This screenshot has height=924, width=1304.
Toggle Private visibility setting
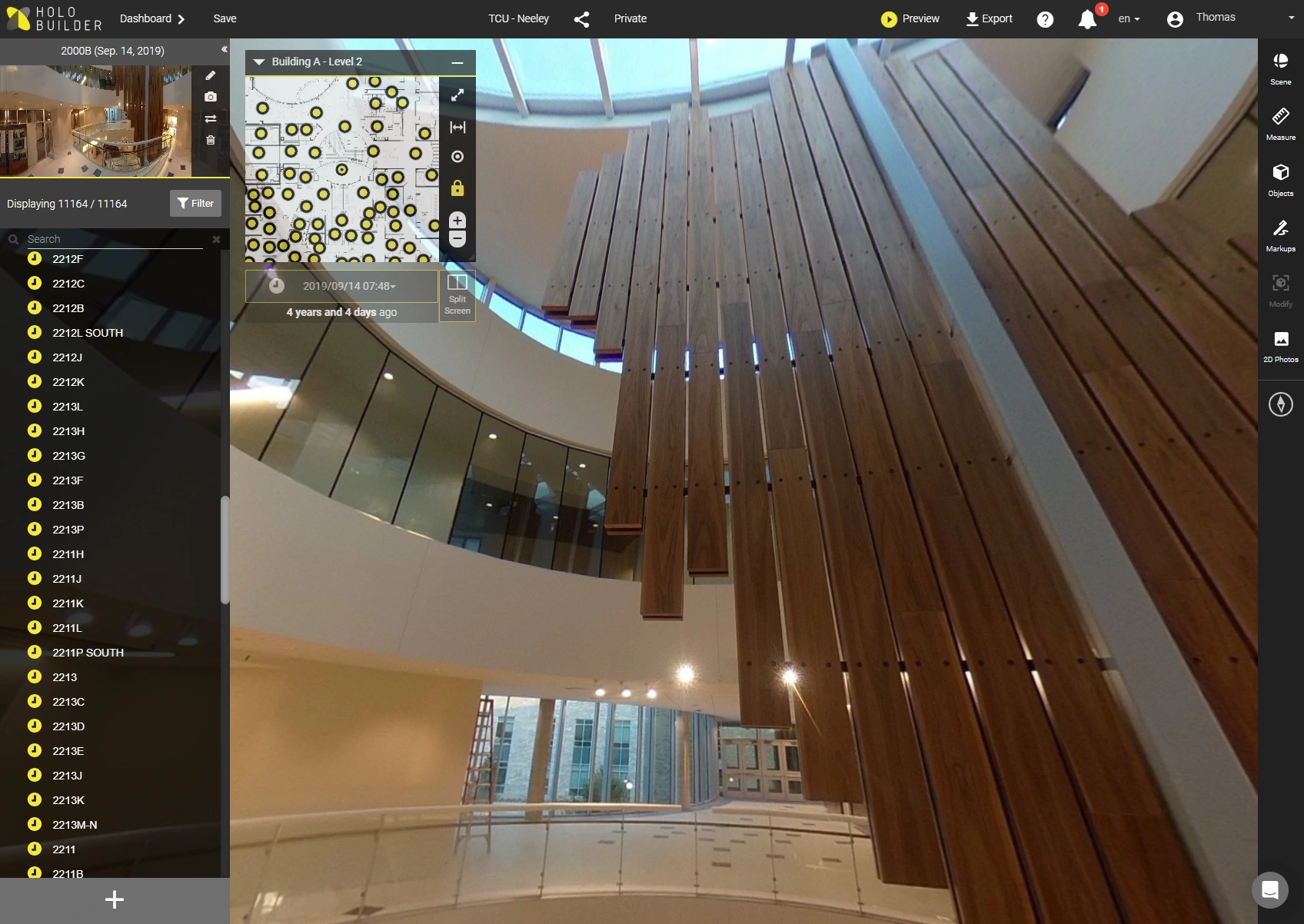pos(630,18)
